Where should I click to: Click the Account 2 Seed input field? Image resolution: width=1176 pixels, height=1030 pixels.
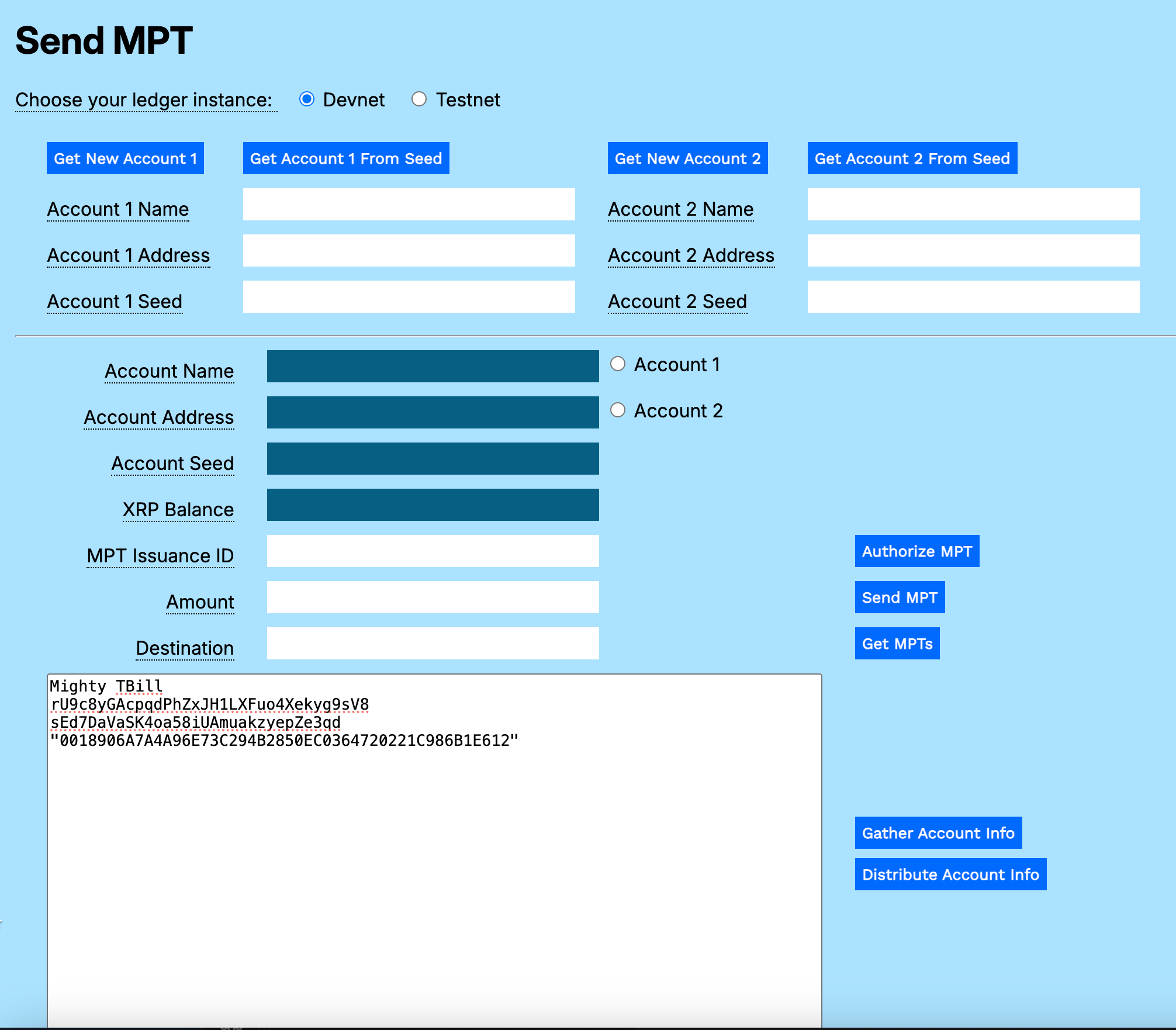click(x=973, y=296)
